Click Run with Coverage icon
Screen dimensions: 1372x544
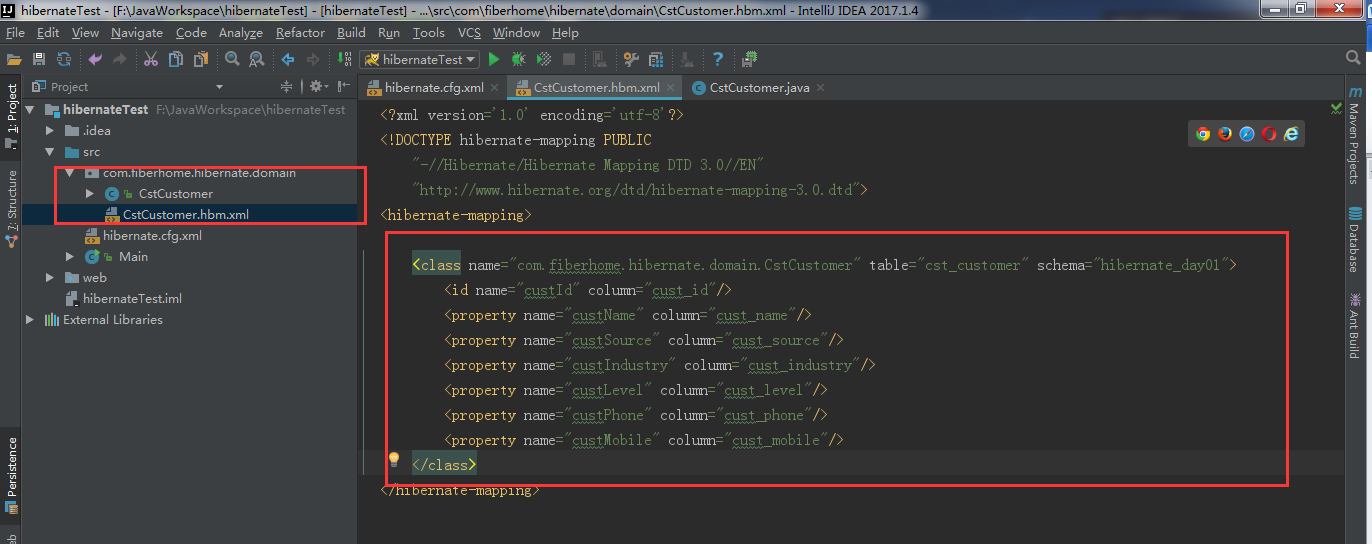pos(544,59)
